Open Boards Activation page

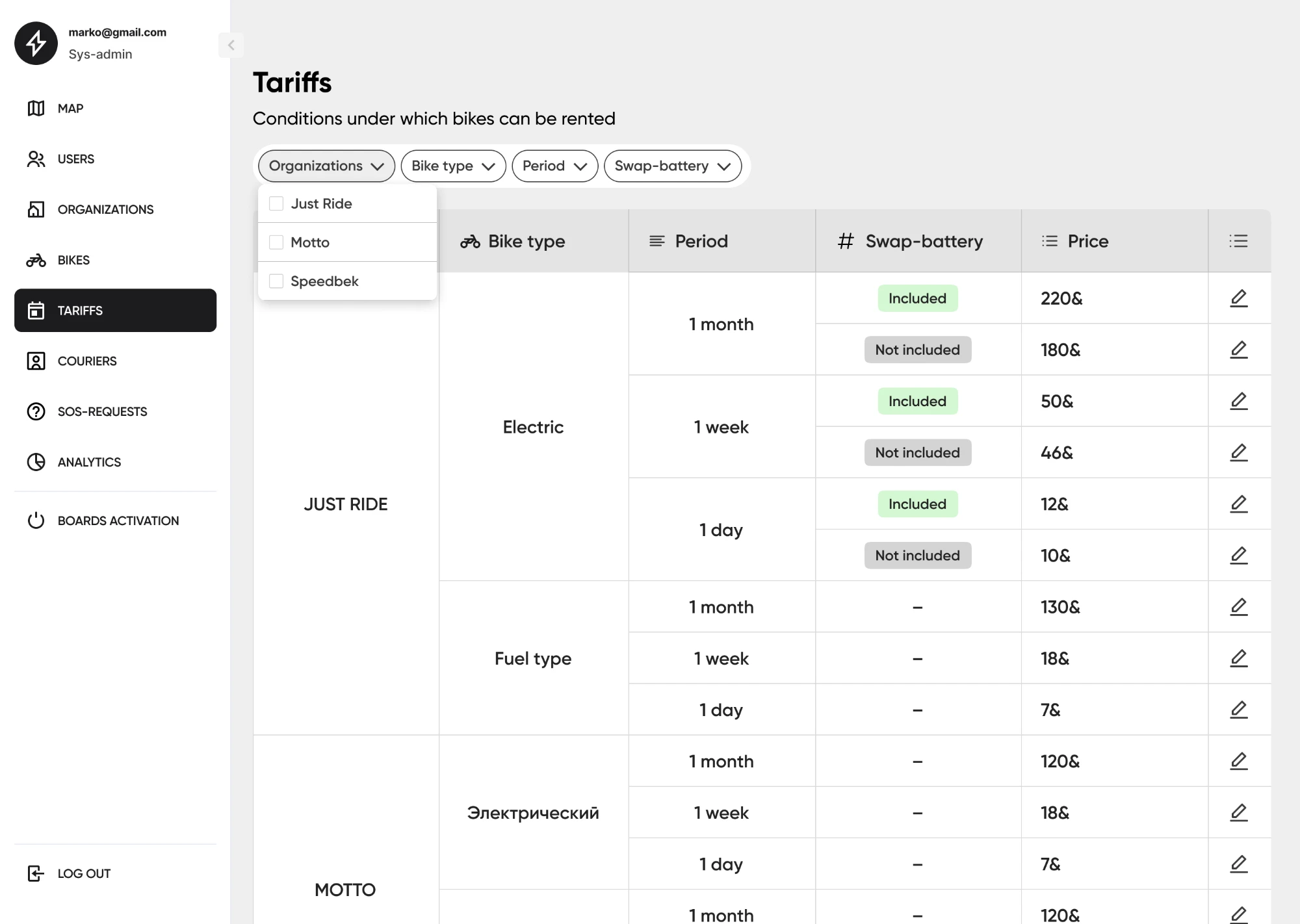(115, 520)
